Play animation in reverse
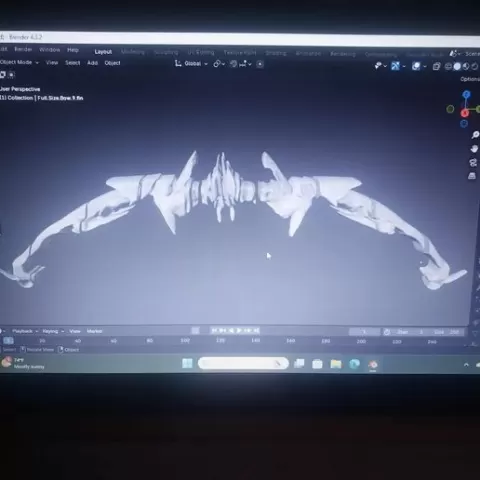This screenshot has height=480, width=480. pos(231,330)
